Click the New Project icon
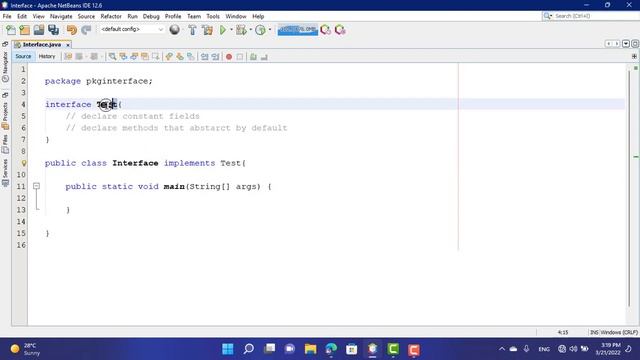 point(24,30)
